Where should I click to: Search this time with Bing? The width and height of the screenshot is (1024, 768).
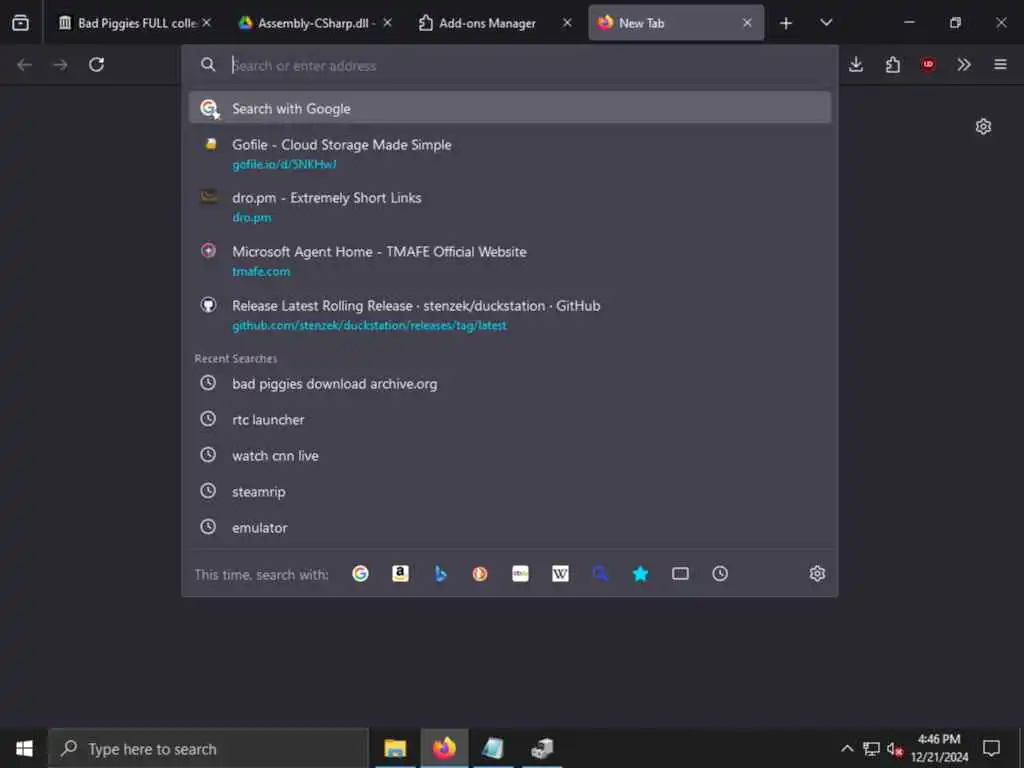point(441,573)
